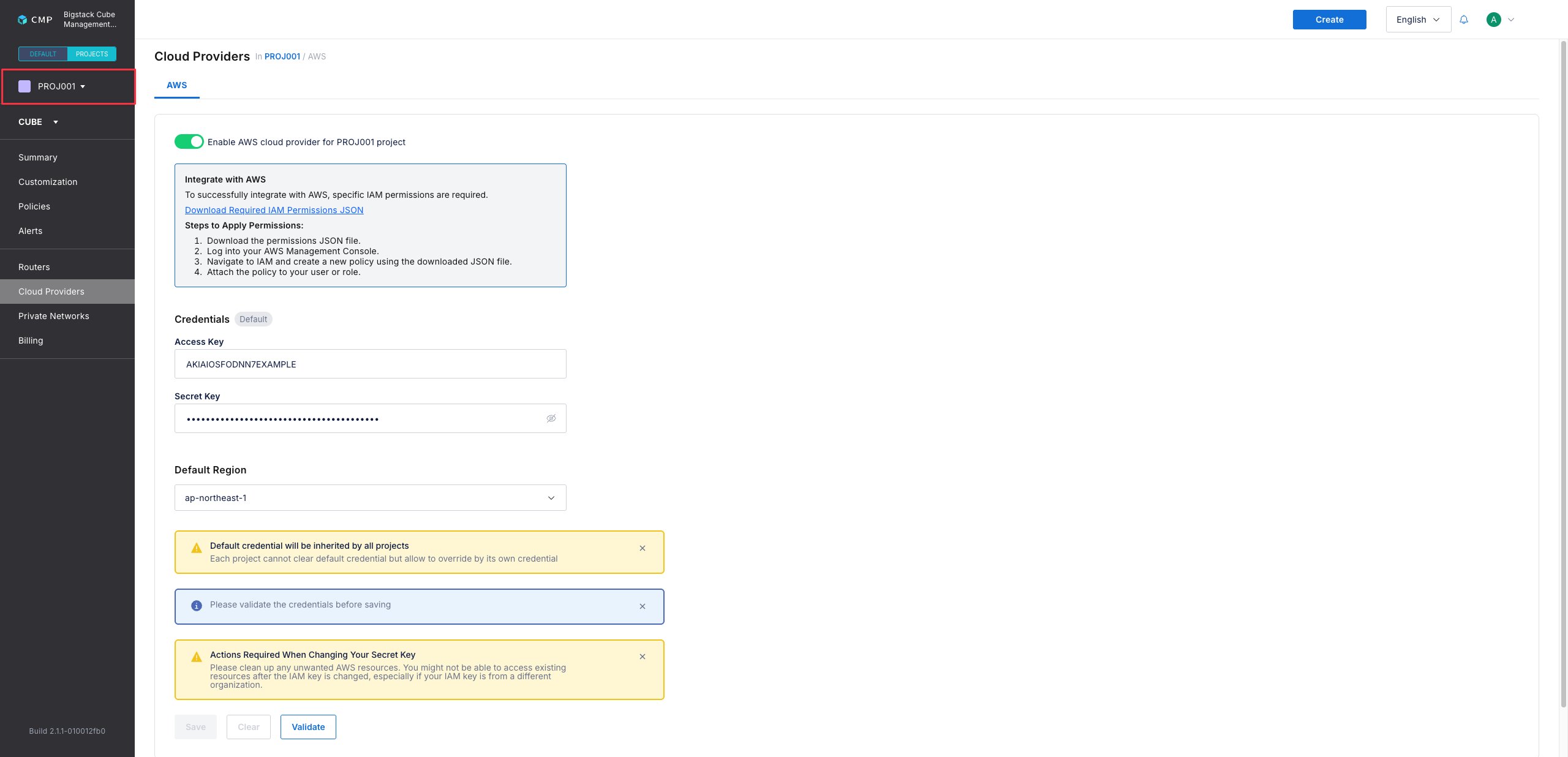The width and height of the screenshot is (1568, 757).
Task: Click the page vertical scrollbar
Action: point(1563,374)
